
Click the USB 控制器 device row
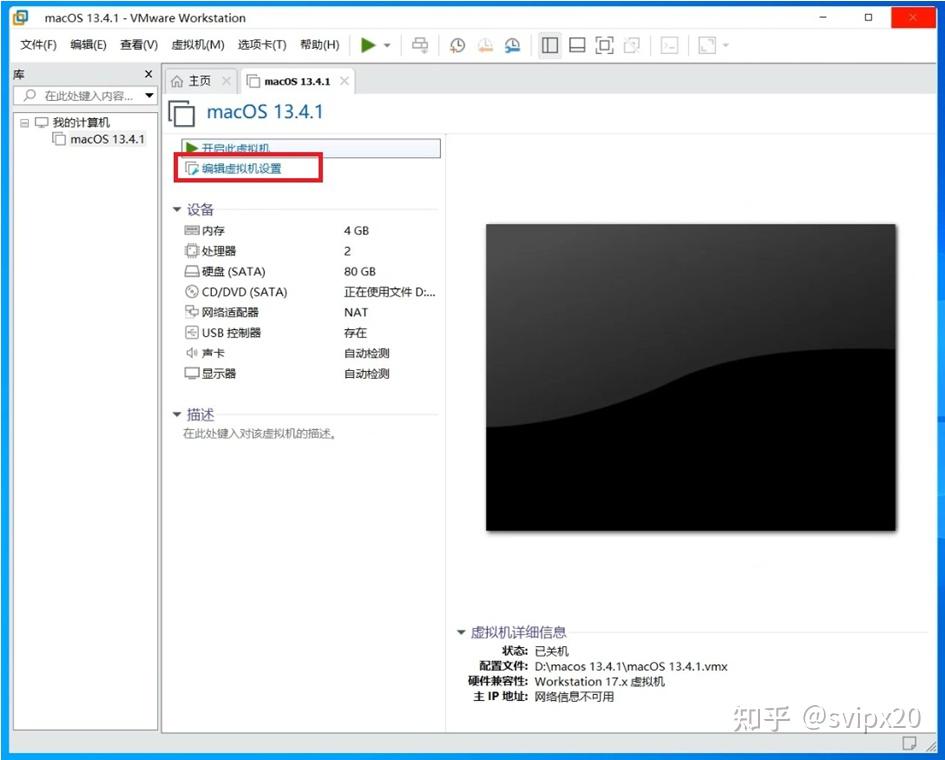click(x=310, y=333)
